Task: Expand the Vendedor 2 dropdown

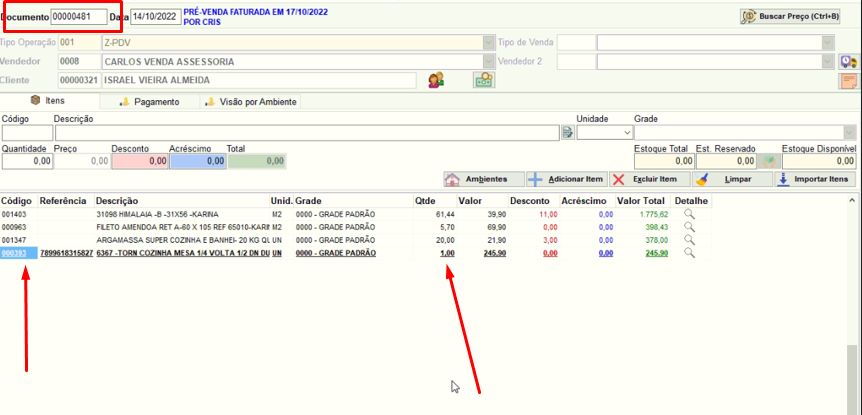Action: click(828, 62)
